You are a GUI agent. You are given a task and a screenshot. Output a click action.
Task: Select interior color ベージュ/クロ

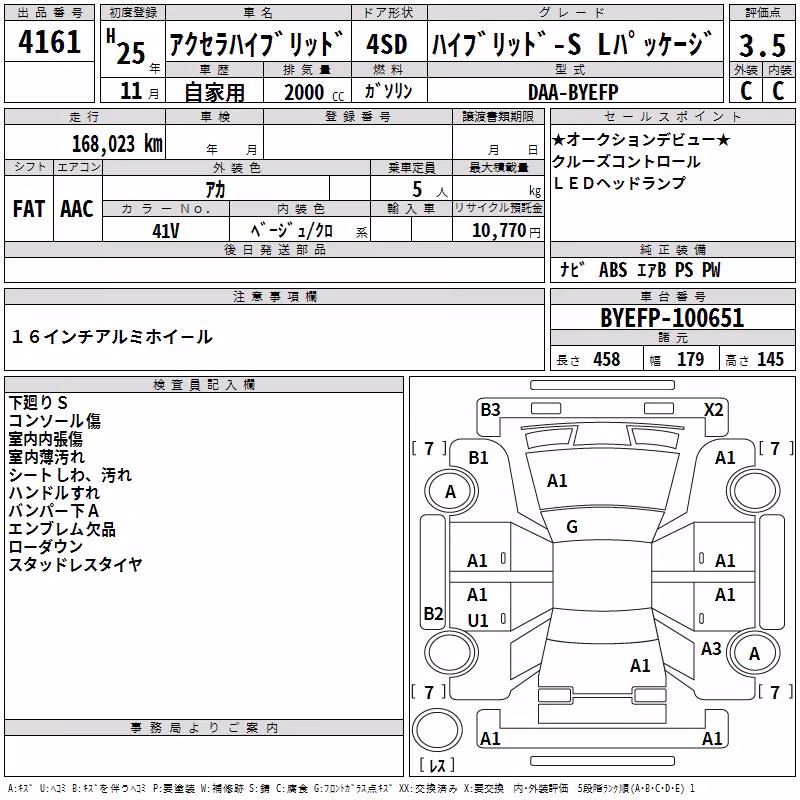pyautogui.click(x=291, y=231)
